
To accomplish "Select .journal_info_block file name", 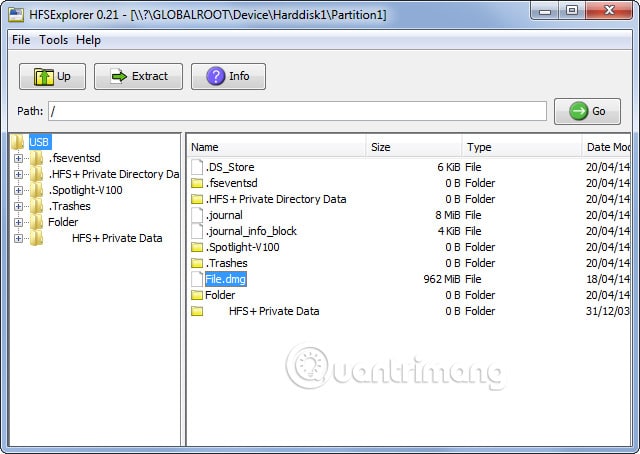I will 251,231.
